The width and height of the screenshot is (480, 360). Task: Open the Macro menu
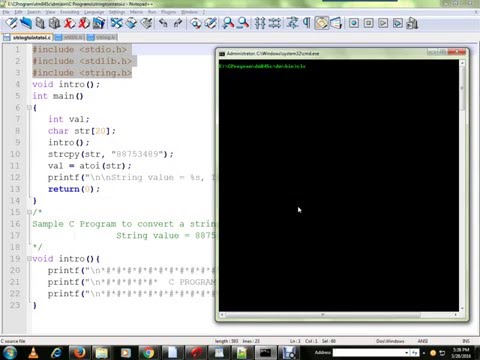[x=136, y=12]
